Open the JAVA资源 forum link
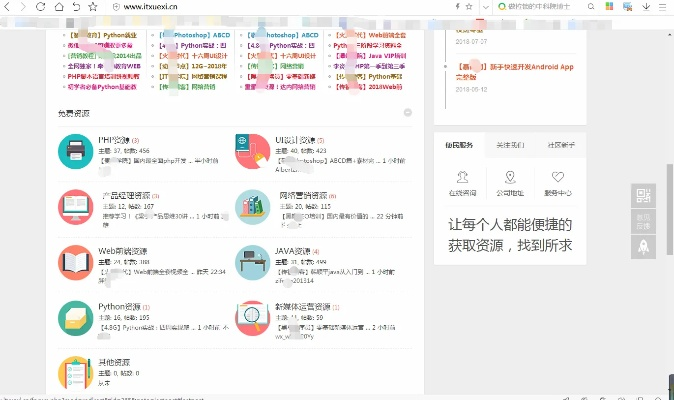 293,251
